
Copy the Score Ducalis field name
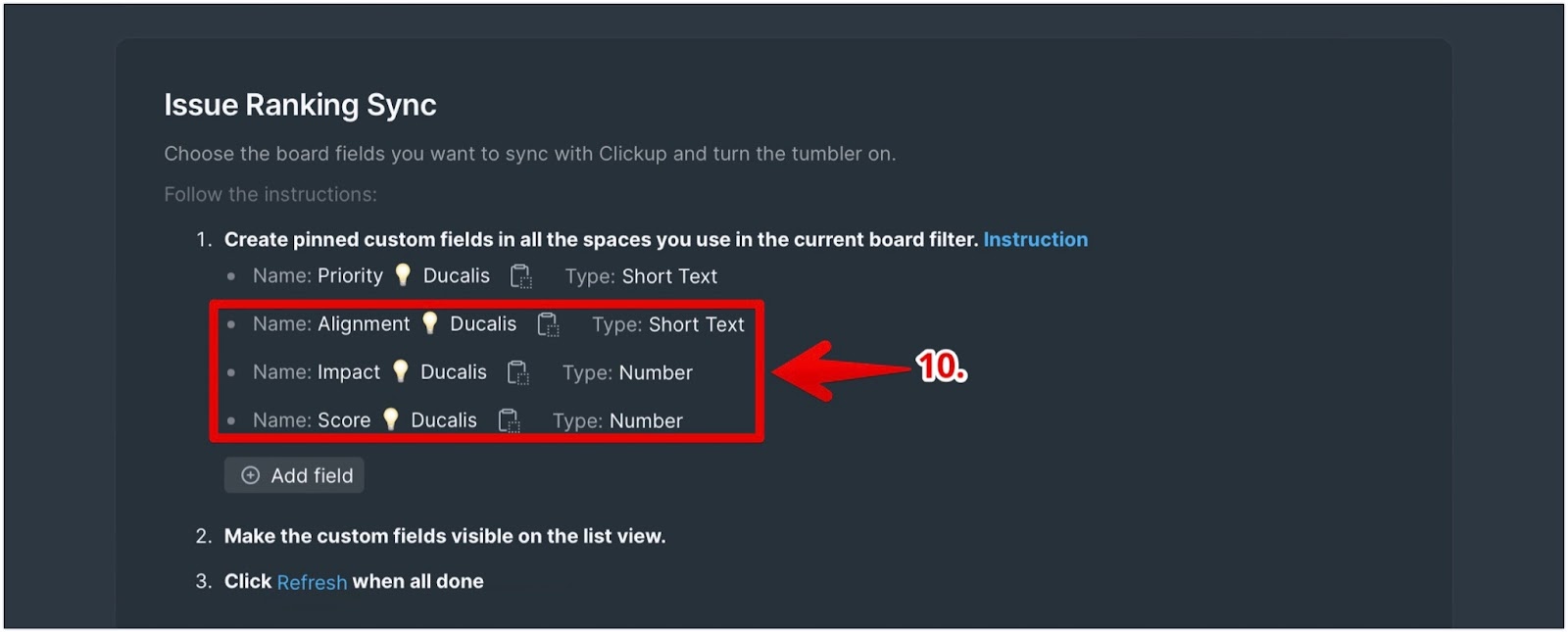click(509, 420)
